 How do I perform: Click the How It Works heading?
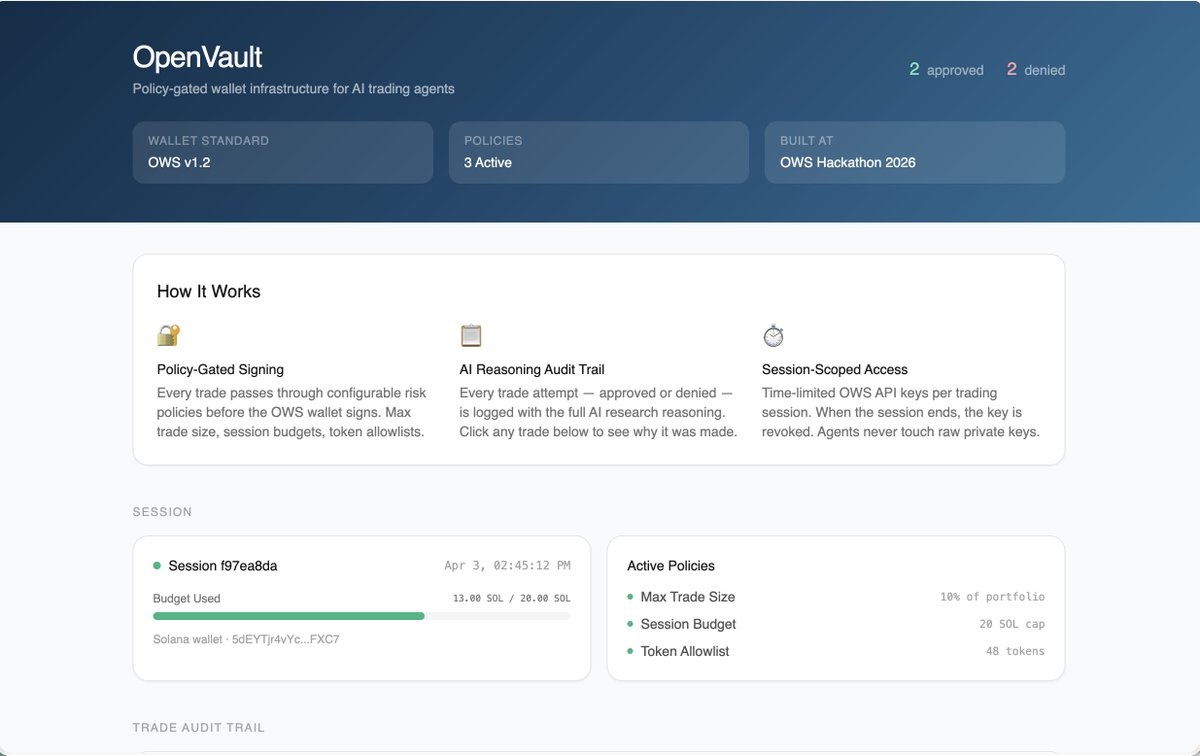[209, 292]
